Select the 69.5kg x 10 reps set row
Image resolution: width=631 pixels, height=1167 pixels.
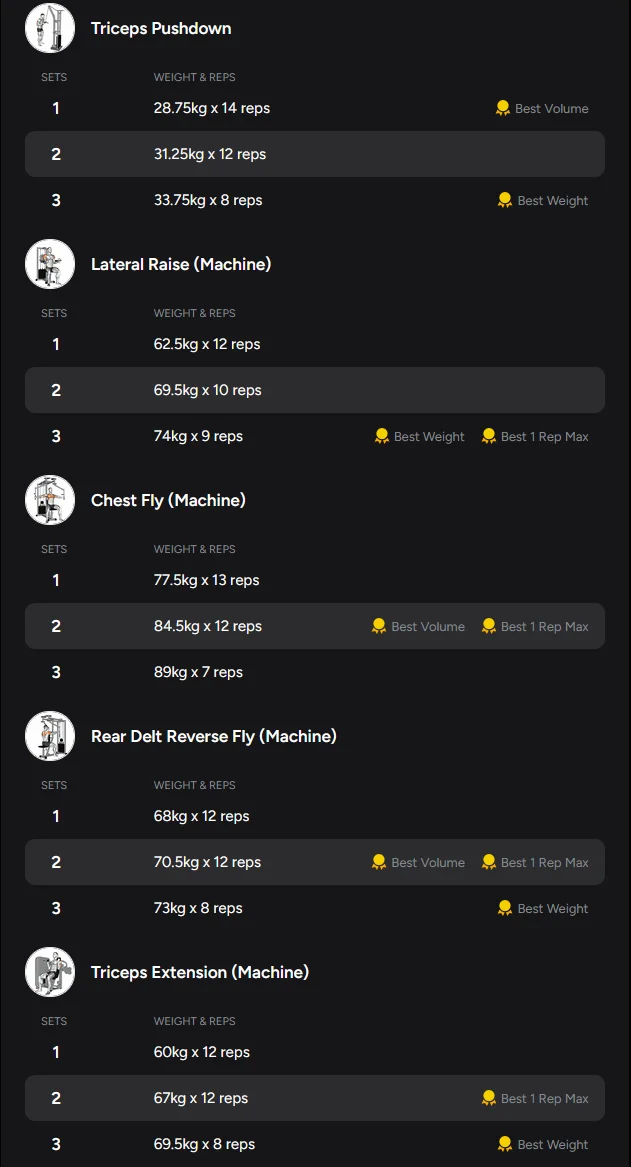[314, 390]
